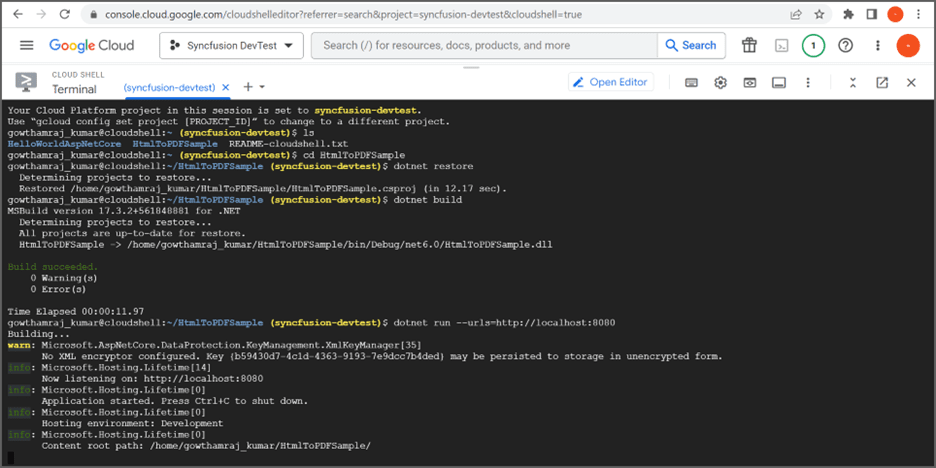Open the Chrome three-dot menu
This screenshot has width=936, height=468.
coord(918,14)
